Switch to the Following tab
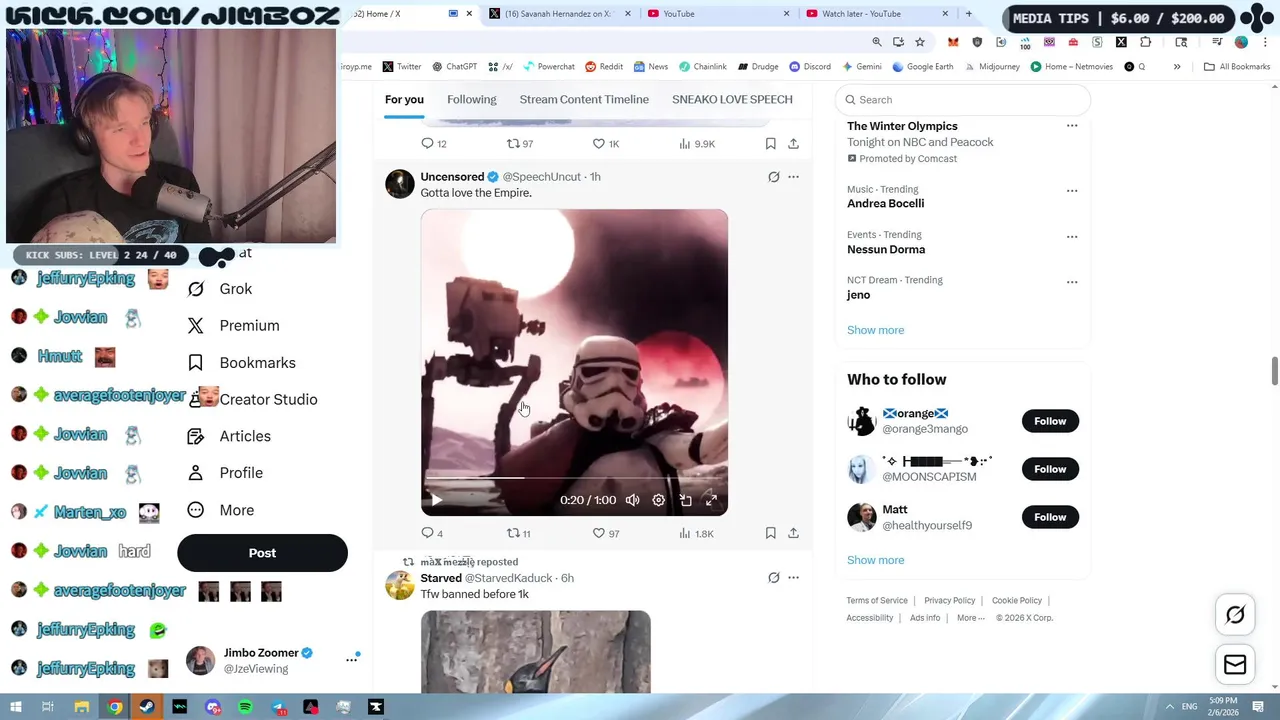 tap(471, 99)
